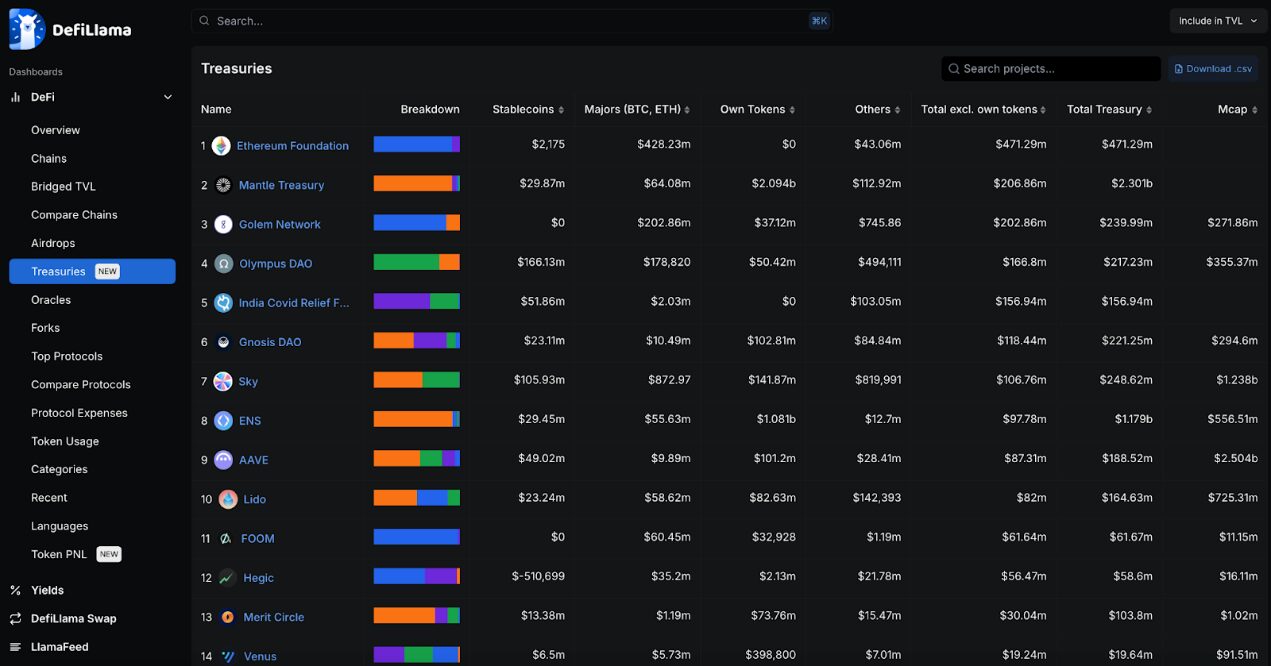1271x666 pixels.
Task: Click the DefiLlama Swap arrows icon
Action: [x=16, y=619]
